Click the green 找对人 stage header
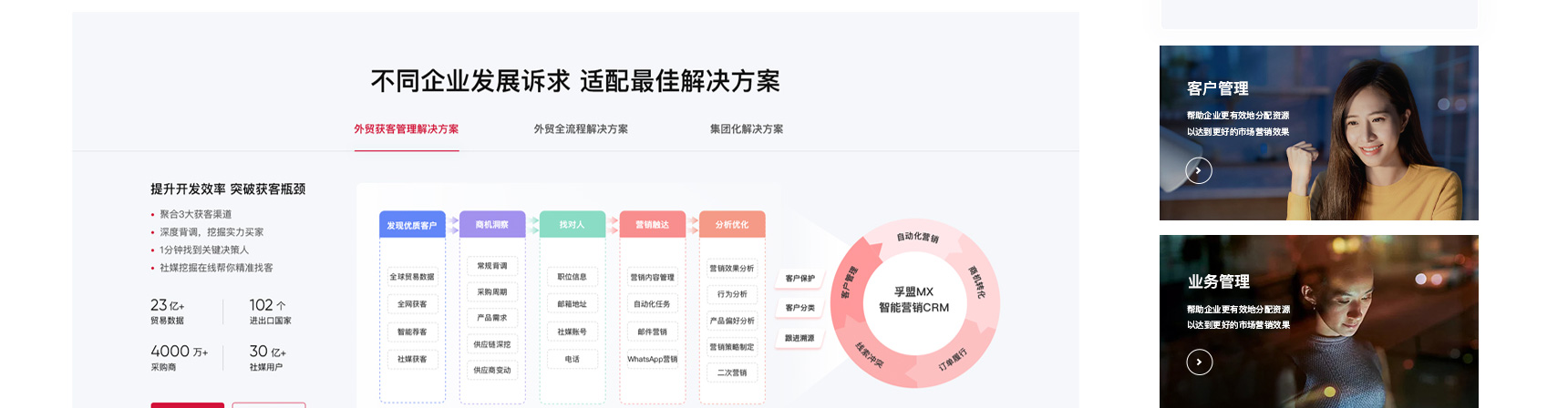 tap(573, 224)
